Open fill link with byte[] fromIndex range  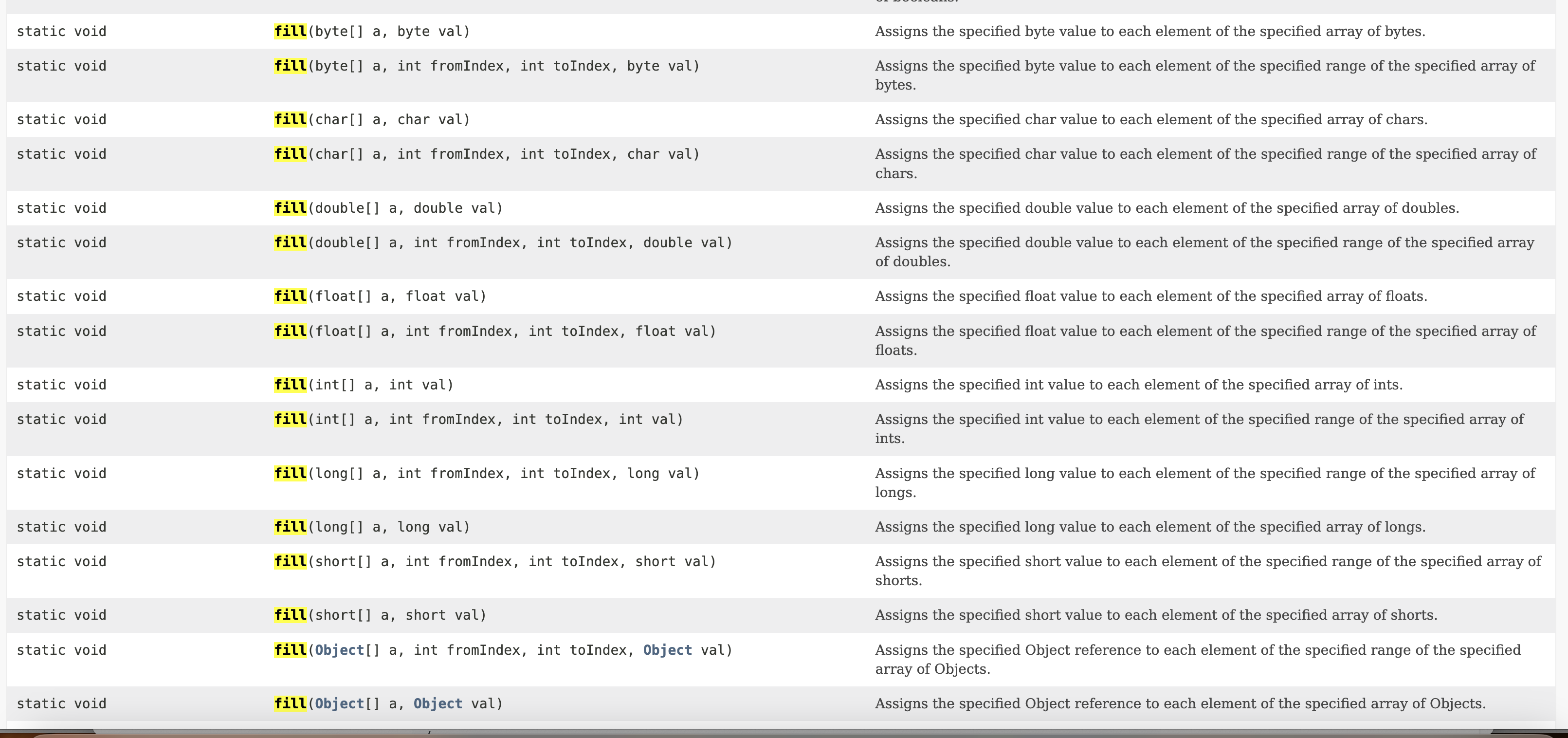coord(291,66)
